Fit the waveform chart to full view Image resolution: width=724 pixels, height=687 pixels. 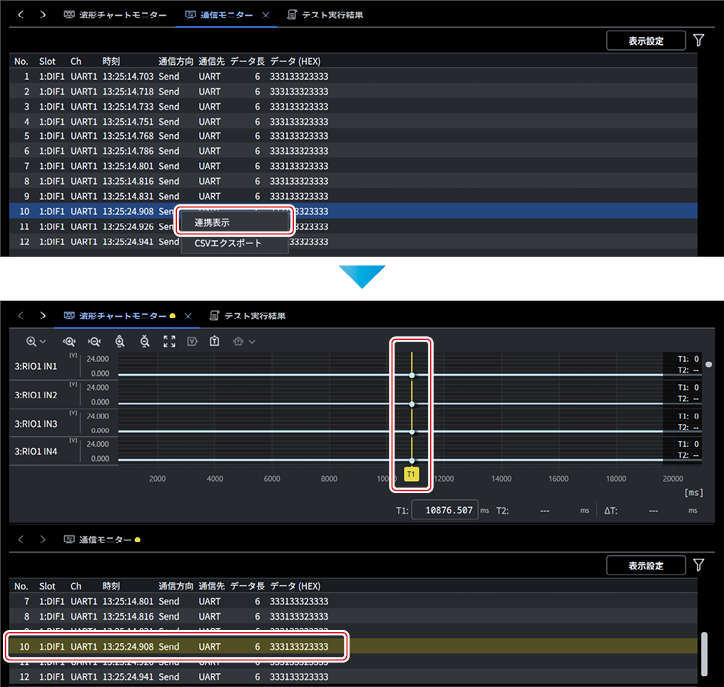(169, 342)
